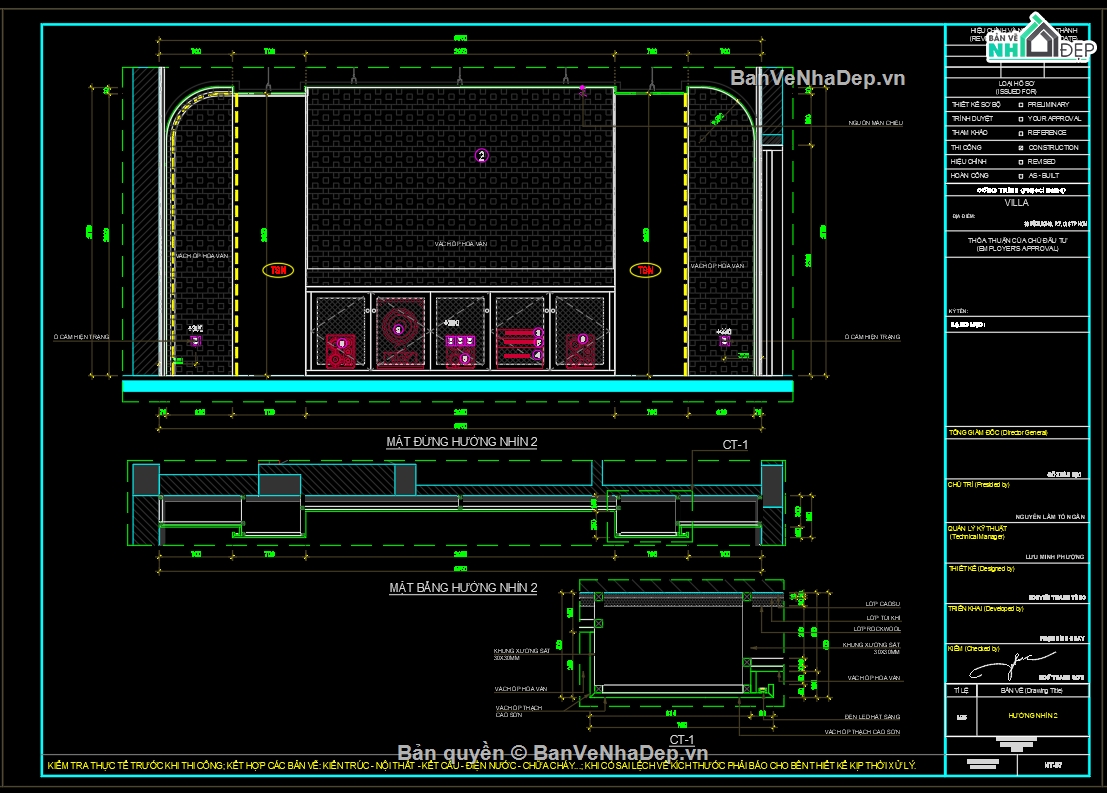
Task: Click the MẶT BẰNG HƯỚNG NHÌN 2 title
Action: (463, 588)
